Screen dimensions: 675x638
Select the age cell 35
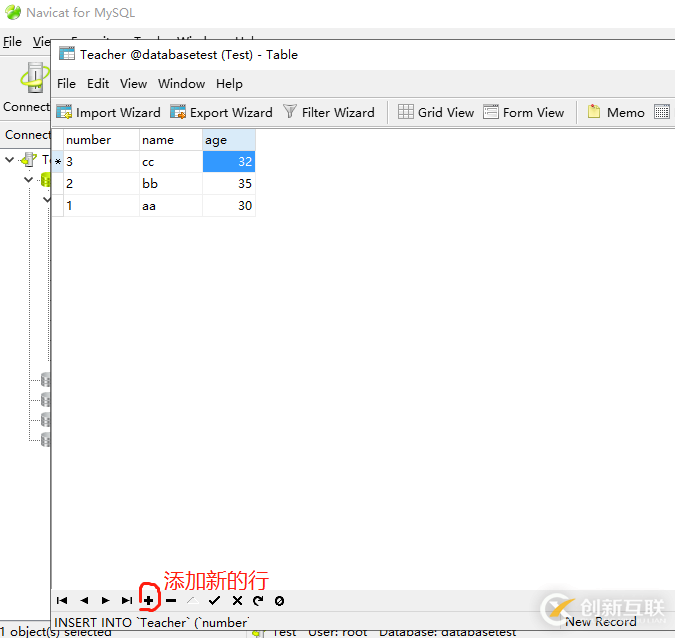[229, 184]
